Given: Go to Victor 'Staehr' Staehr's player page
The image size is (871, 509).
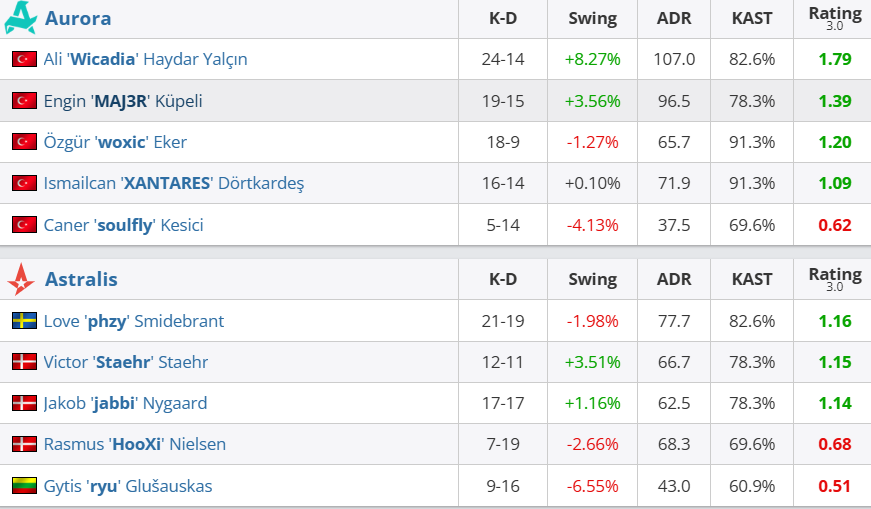Looking at the screenshot, I should 126,362.
